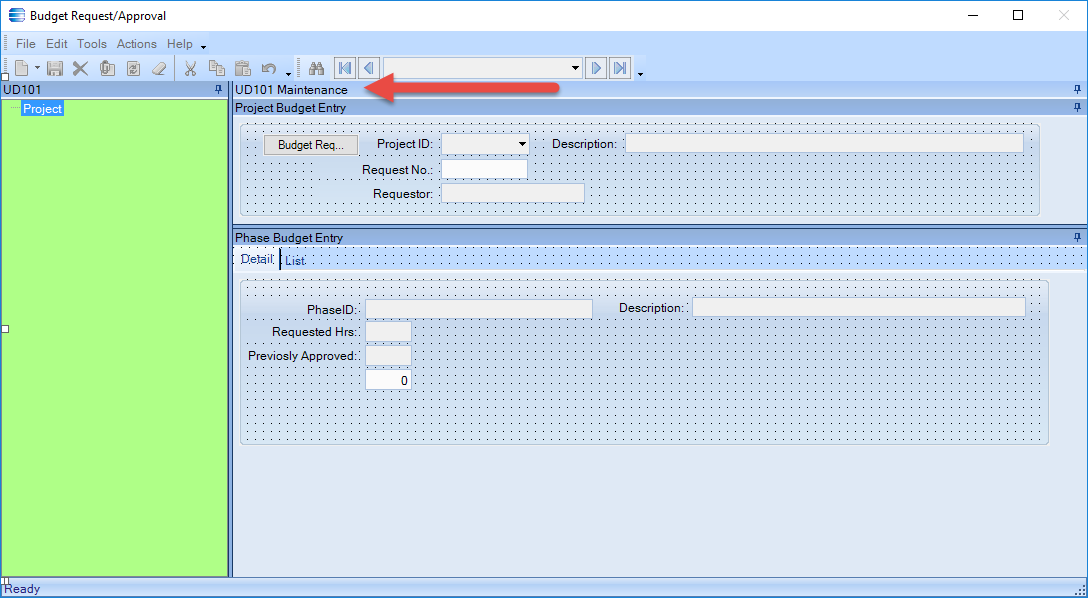1088x598 pixels.
Task: Click the New document toolbar icon
Action: pos(22,68)
